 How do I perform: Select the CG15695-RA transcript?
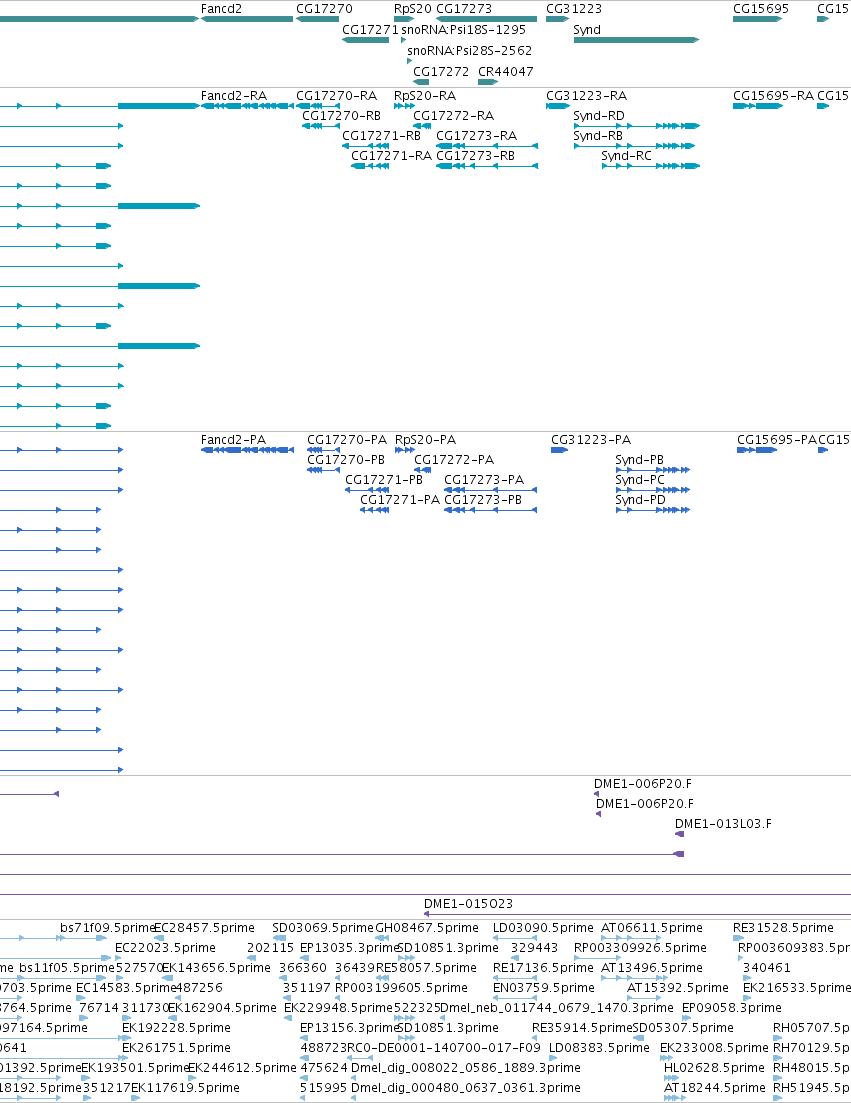[757, 106]
